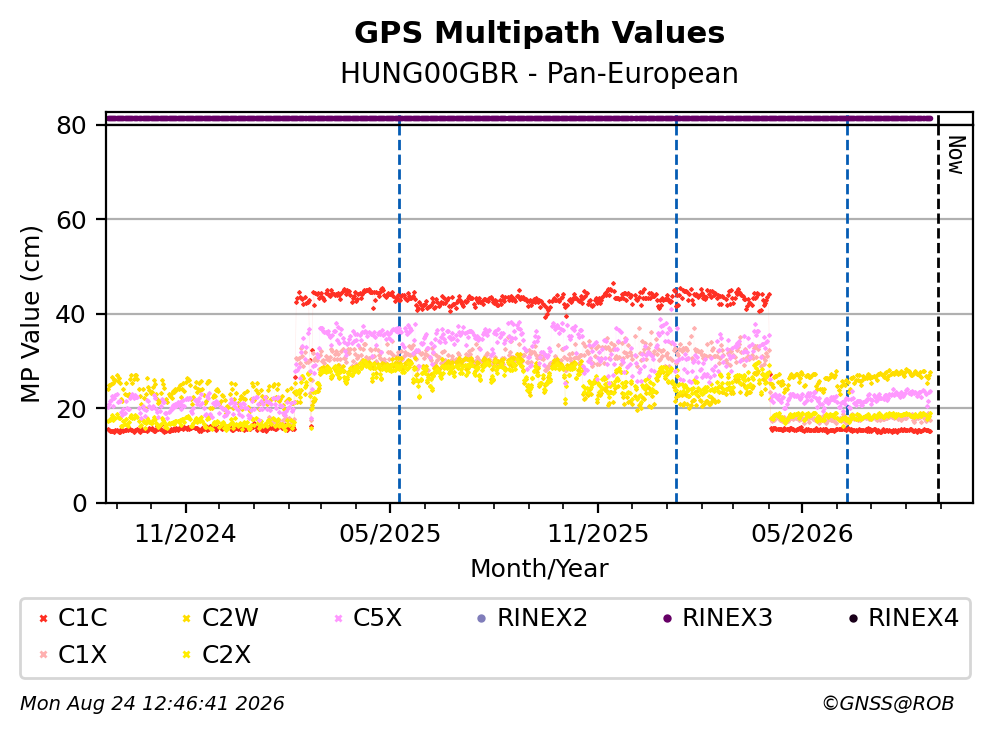The height and width of the screenshot is (734, 993).
Task: Click the MP Value (cm) axis label
Action: point(30,314)
